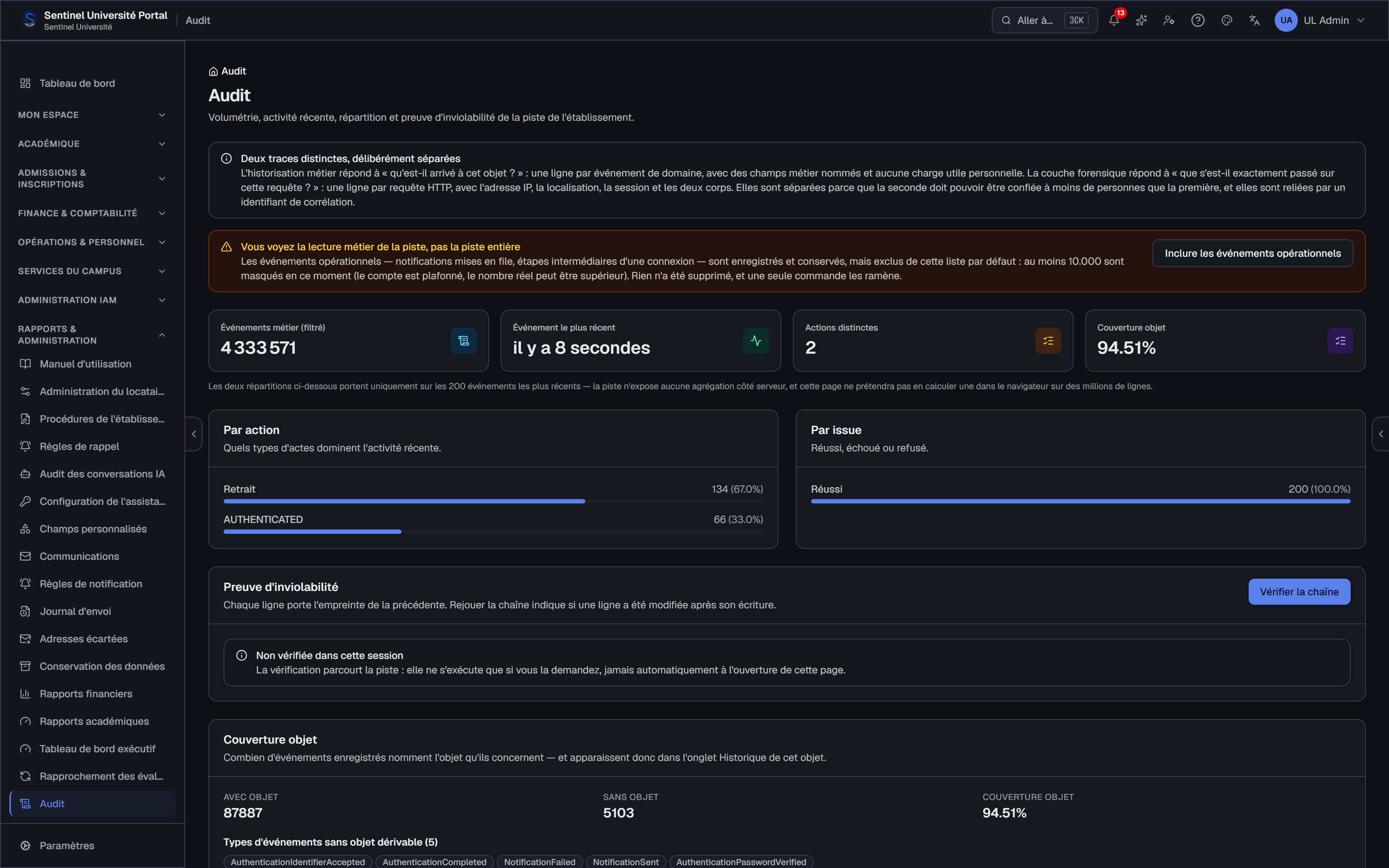Click the Rapprochement des évaluations refresh icon
This screenshot has width=1389, height=868.
tap(25, 776)
